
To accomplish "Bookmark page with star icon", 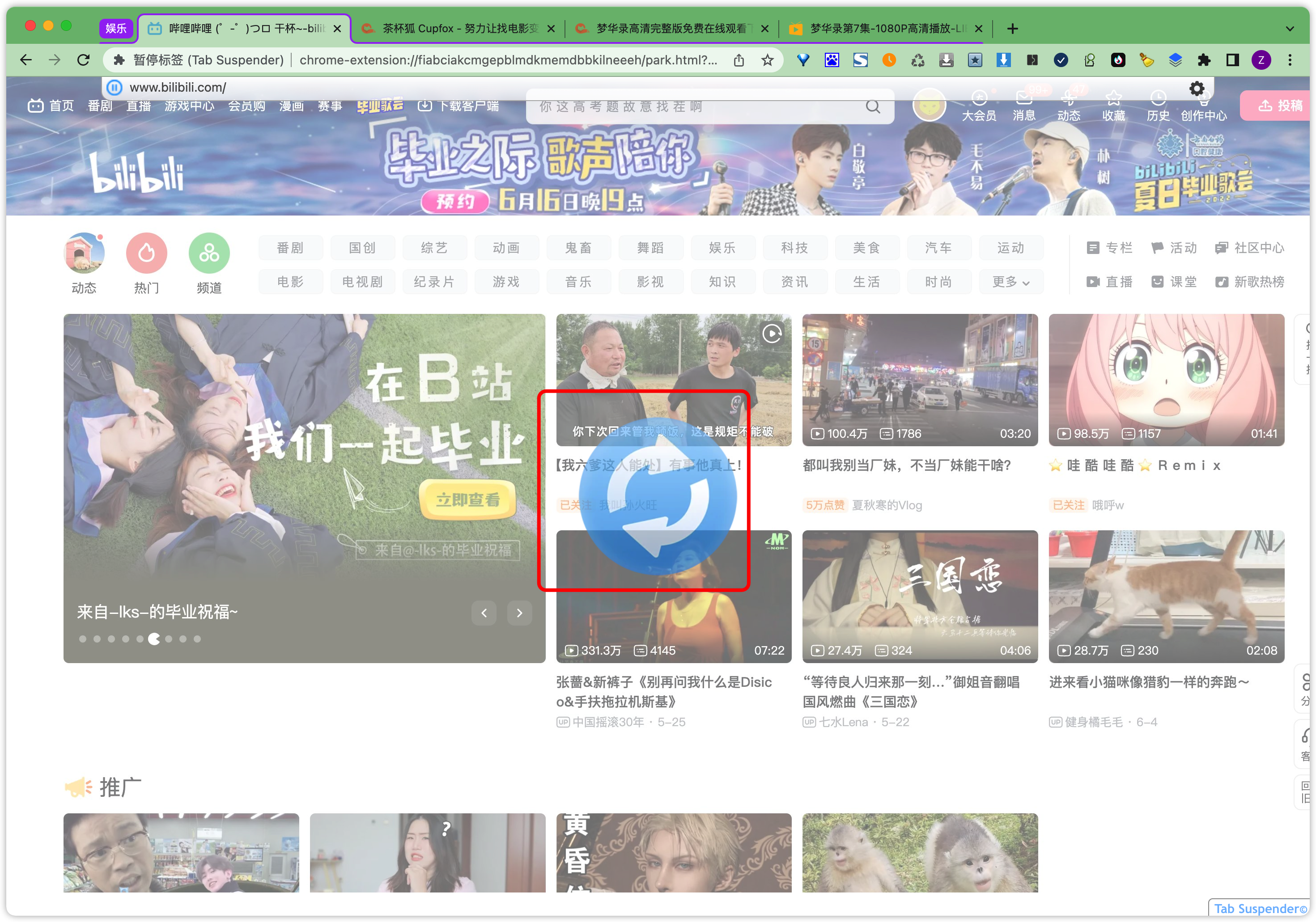I will (x=768, y=60).
